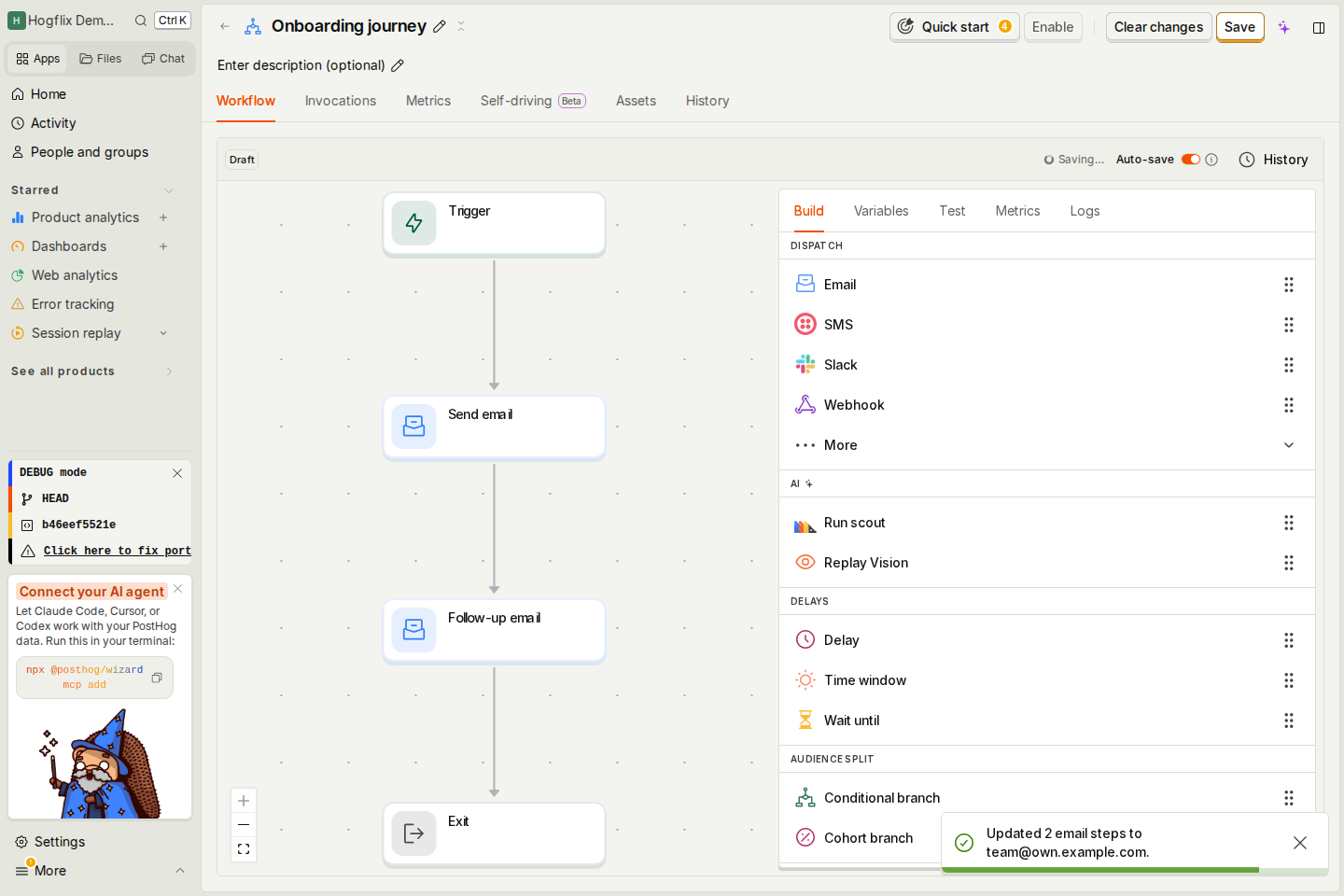
Task: Click the Delay drag handle
Action: click(1289, 640)
